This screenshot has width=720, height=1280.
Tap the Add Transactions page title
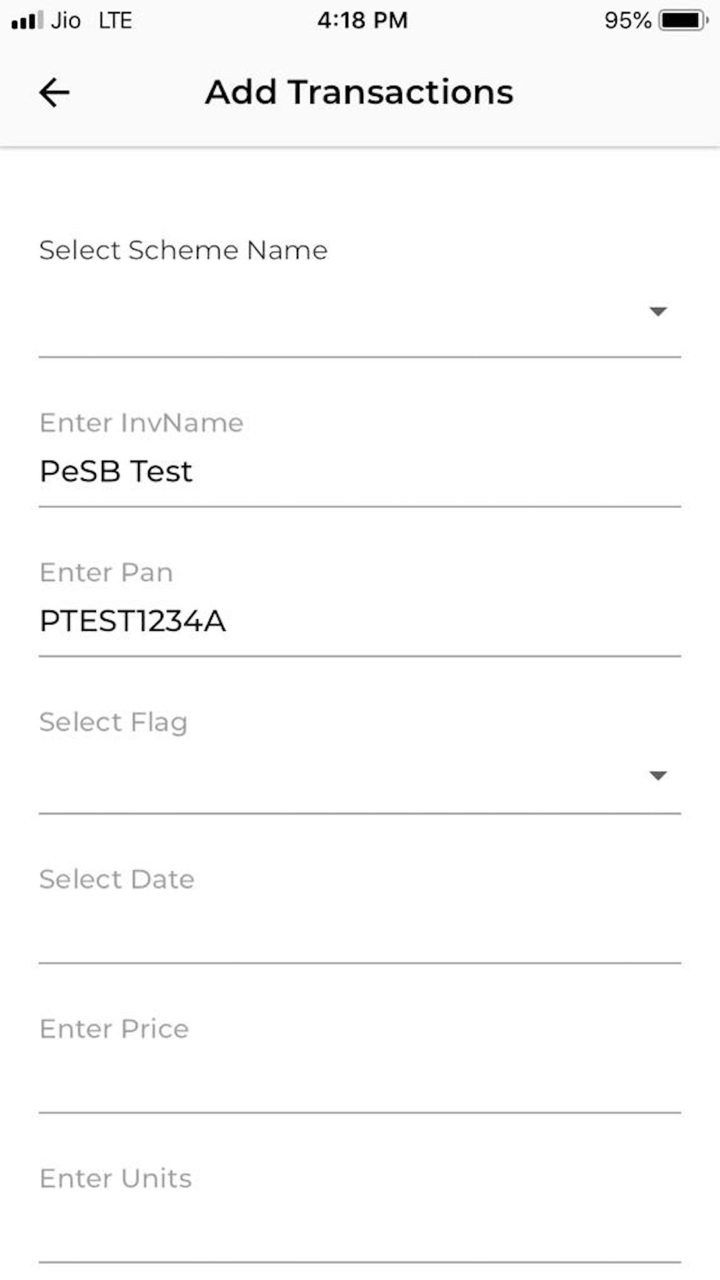(359, 93)
